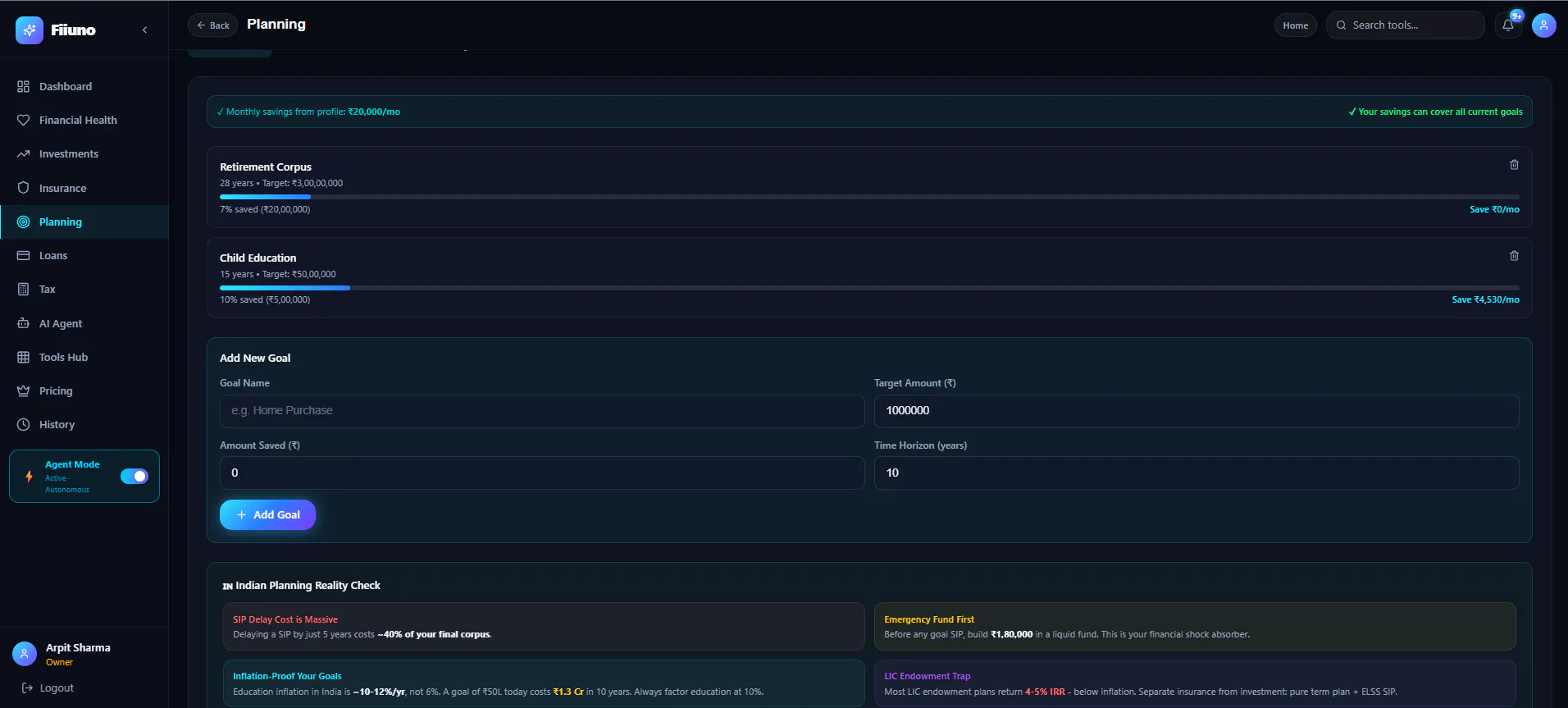The width and height of the screenshot is (1568, 708).
Task: Click 'Indian Planning Reality Check' heading
Action: [308, 586]
